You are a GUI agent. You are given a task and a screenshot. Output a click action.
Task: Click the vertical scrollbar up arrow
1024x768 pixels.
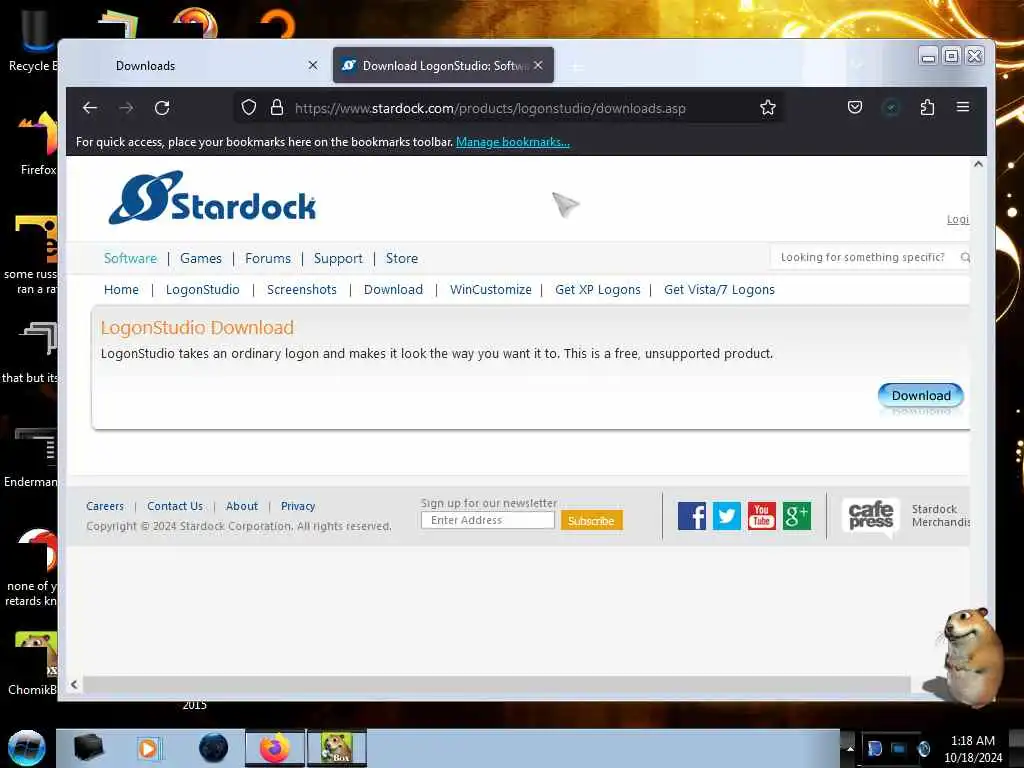point(978,164)
